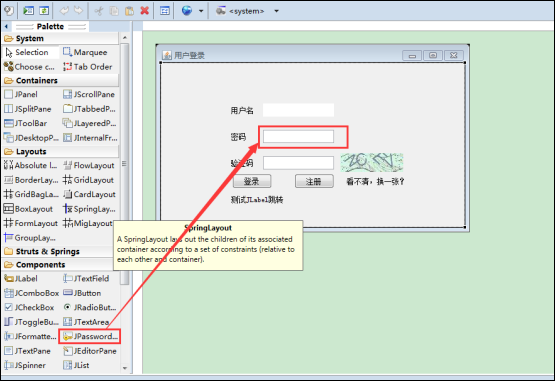Click the 用户名 text field
Viewport: 556px width, 382px height.
click(x=298, y=110)
